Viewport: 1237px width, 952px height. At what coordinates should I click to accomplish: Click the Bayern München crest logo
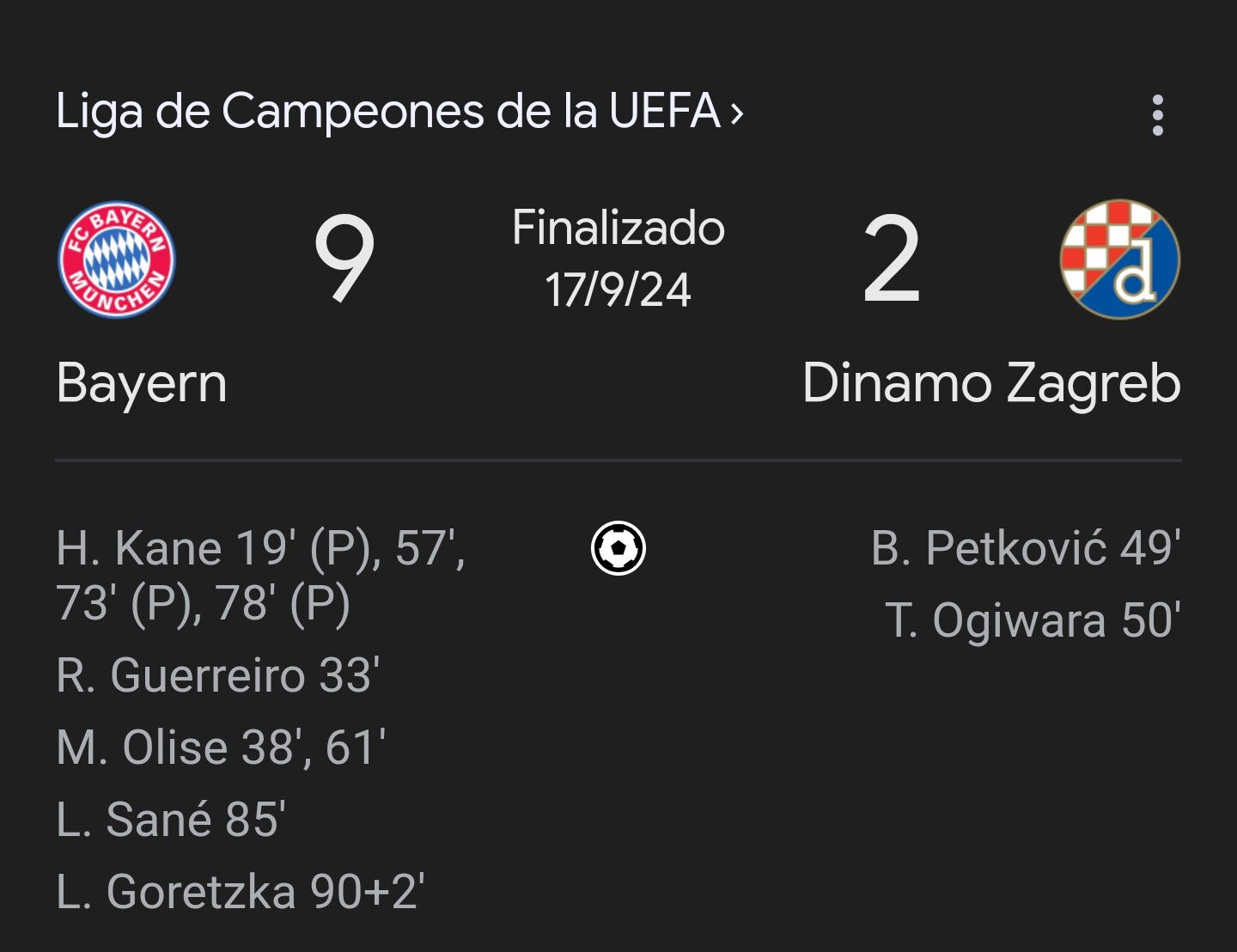click(116, 259)
